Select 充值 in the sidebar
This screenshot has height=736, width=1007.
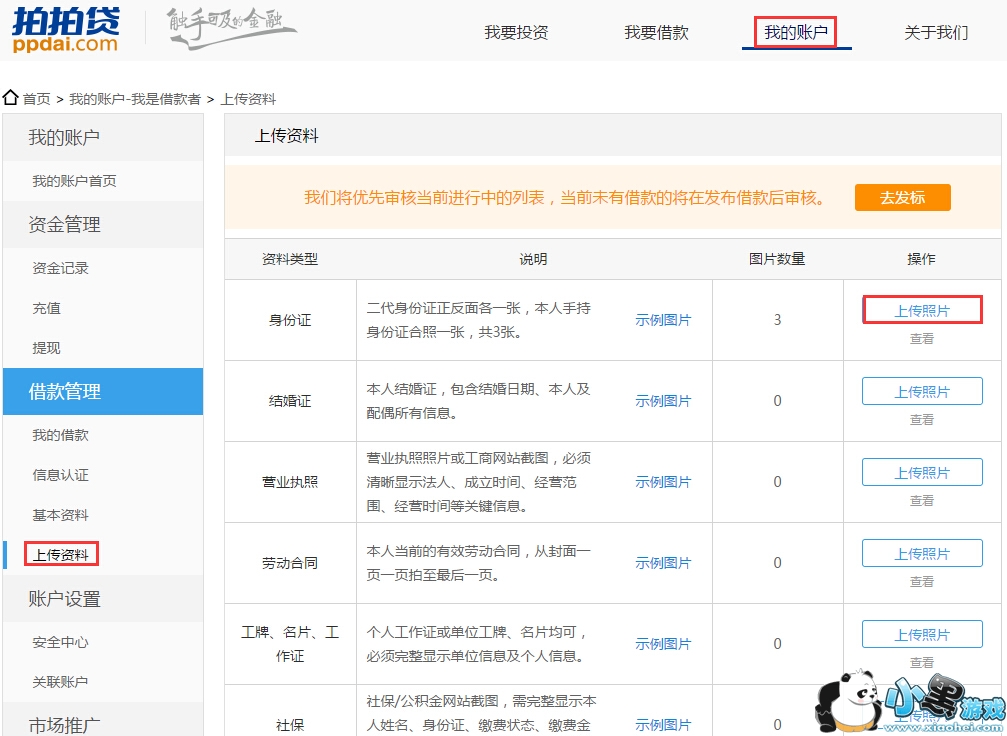click(46, 308)
